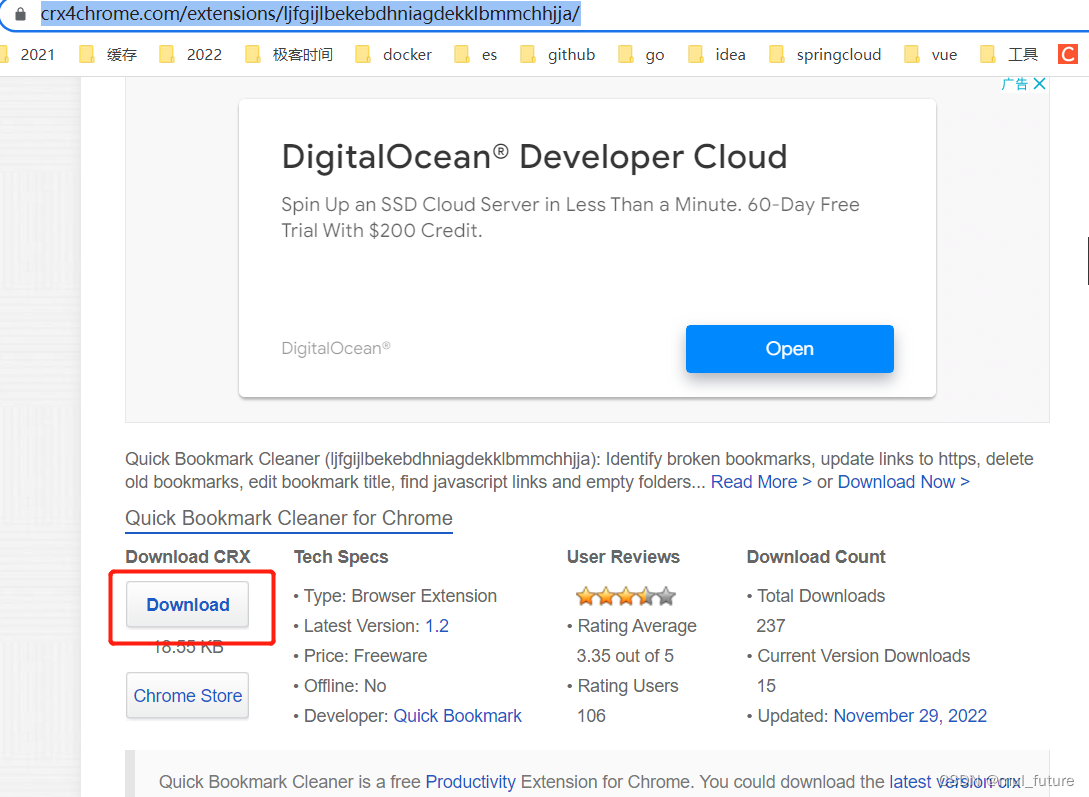Click the Download Count heading
The image size is (1089, 797).
816,557
